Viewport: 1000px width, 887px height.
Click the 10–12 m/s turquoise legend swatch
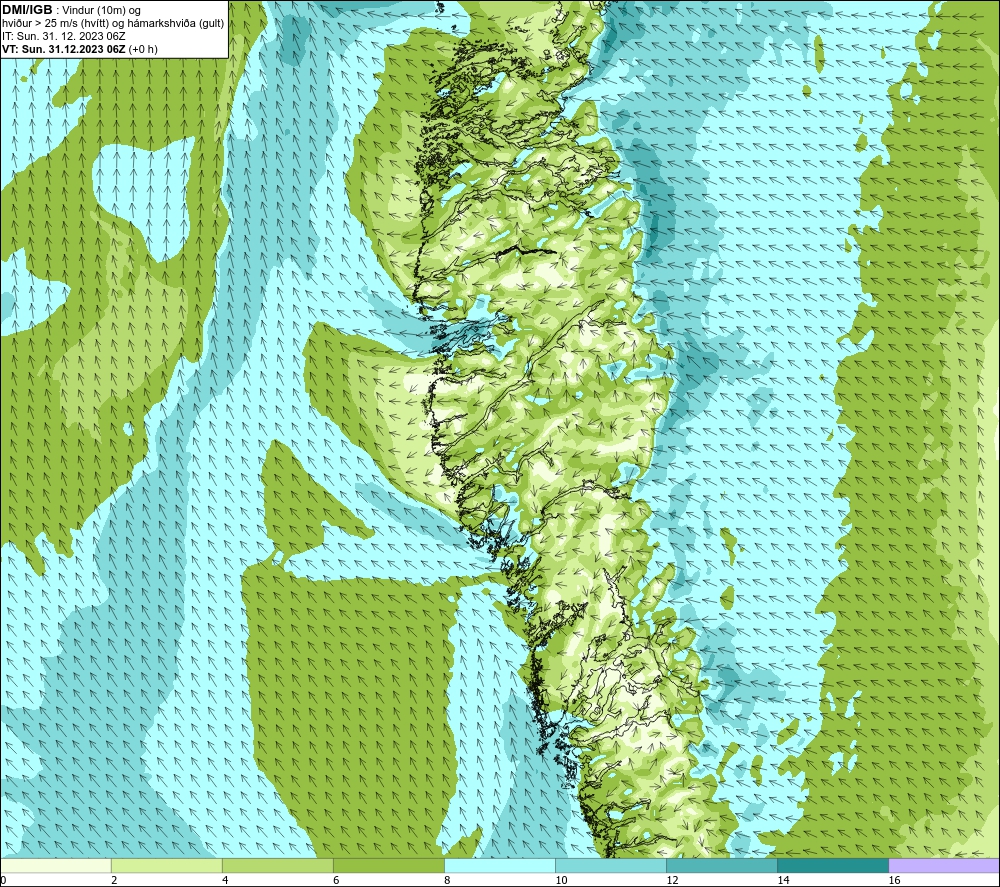(x=610, y=865)
